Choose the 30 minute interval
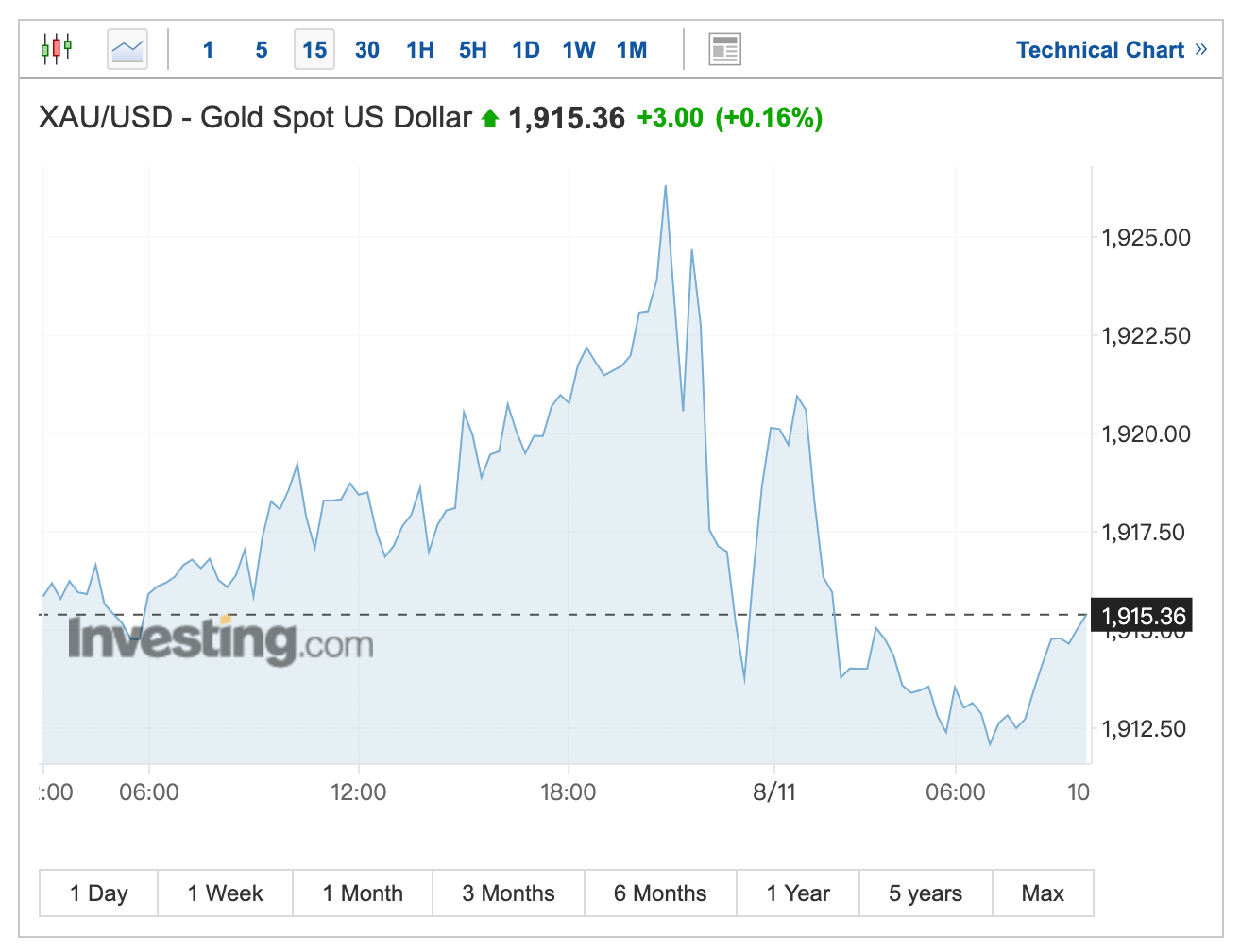Screen dimensions: 1241x952 [367, 50]
